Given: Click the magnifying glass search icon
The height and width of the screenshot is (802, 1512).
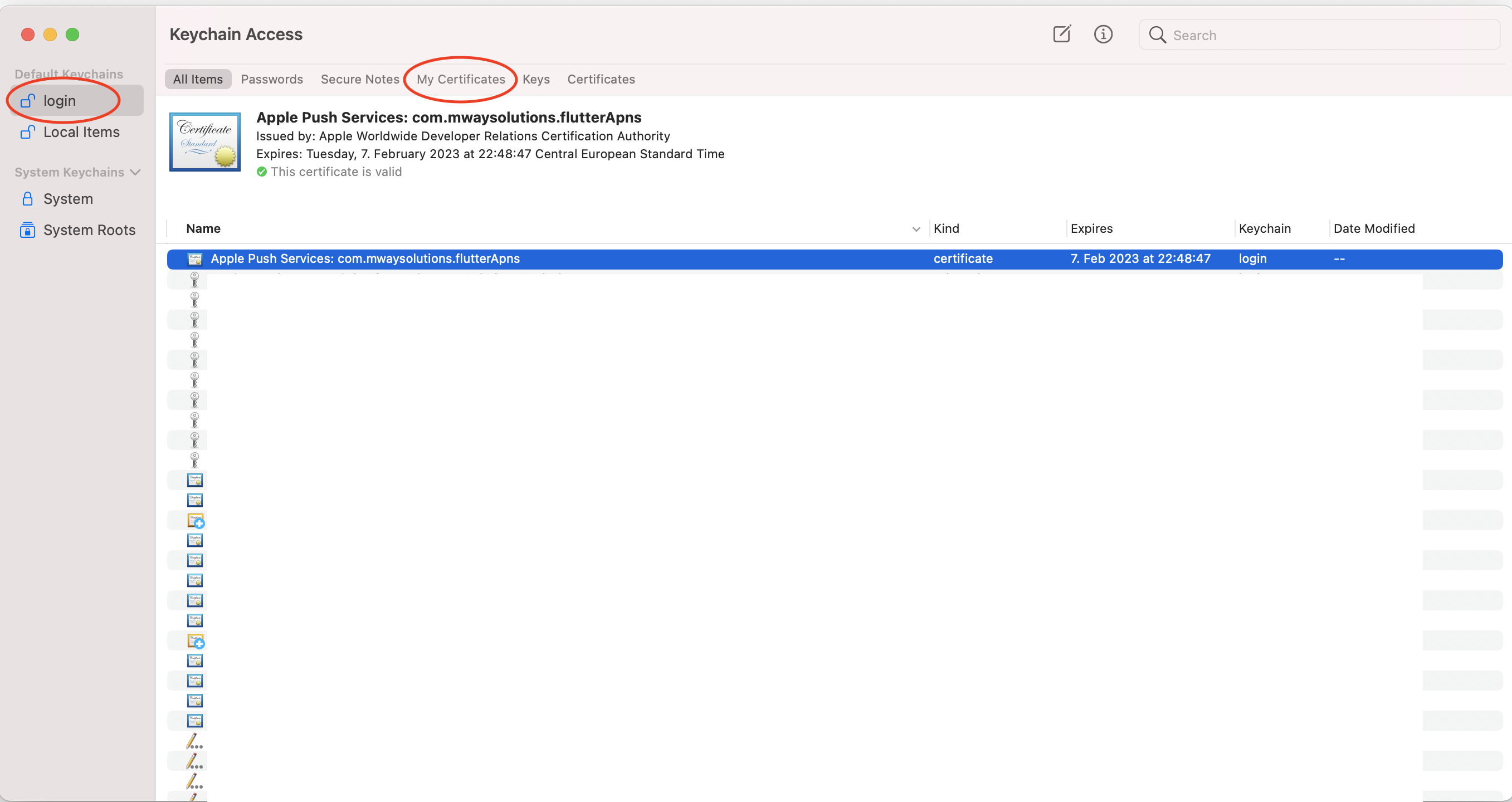Looking at the screenshot, I should point(1157,35).
